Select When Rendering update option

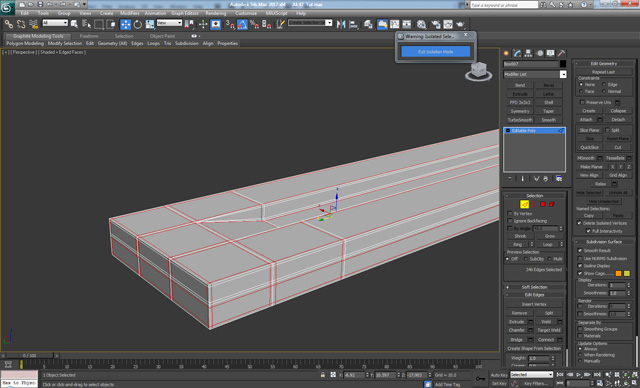point(580,355)
